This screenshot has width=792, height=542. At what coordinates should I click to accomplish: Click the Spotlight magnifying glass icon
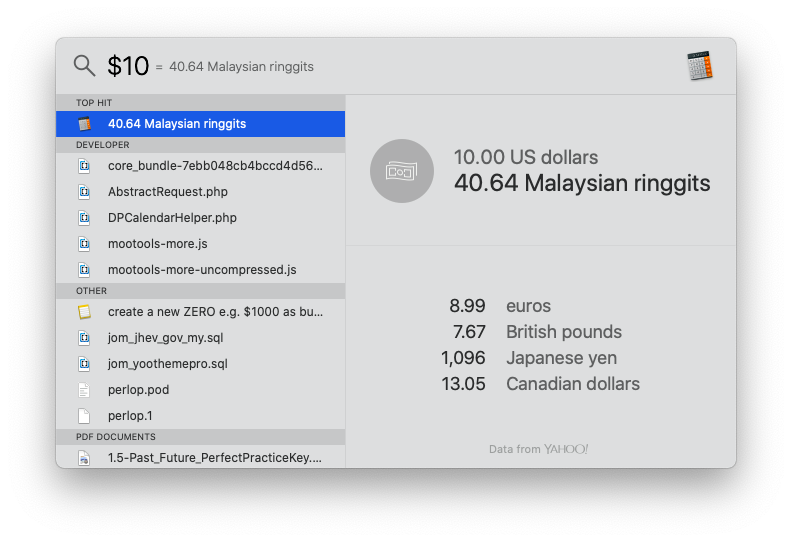pyautogui.click(x=84, y=66)
